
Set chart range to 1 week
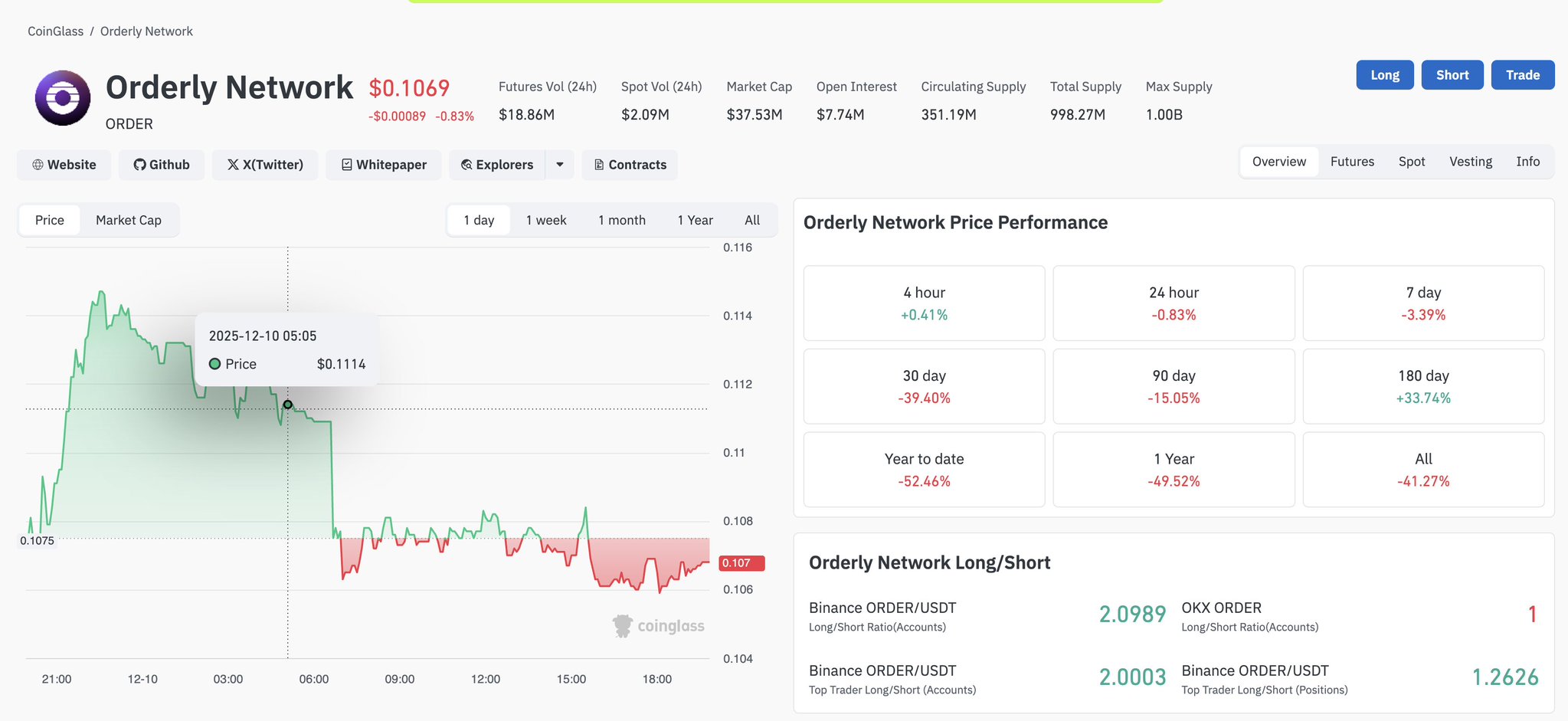click(546, 221)
